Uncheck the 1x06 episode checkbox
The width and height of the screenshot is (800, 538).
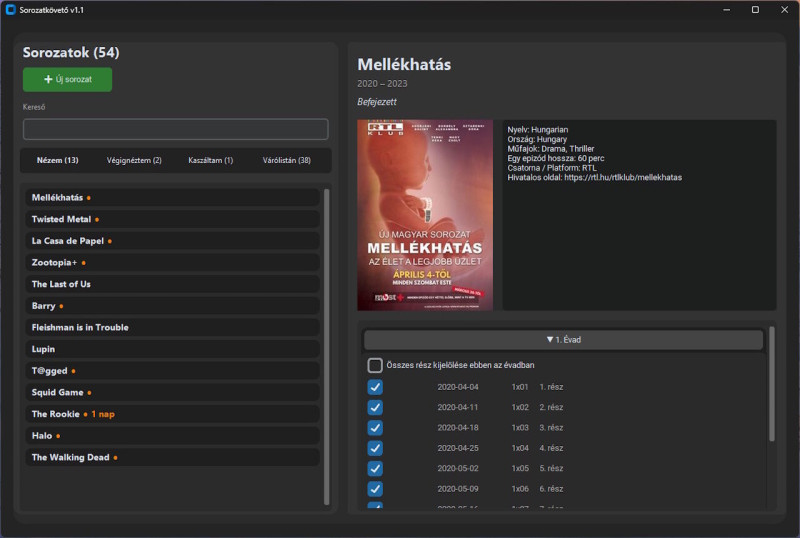click(x=375, y=489)
